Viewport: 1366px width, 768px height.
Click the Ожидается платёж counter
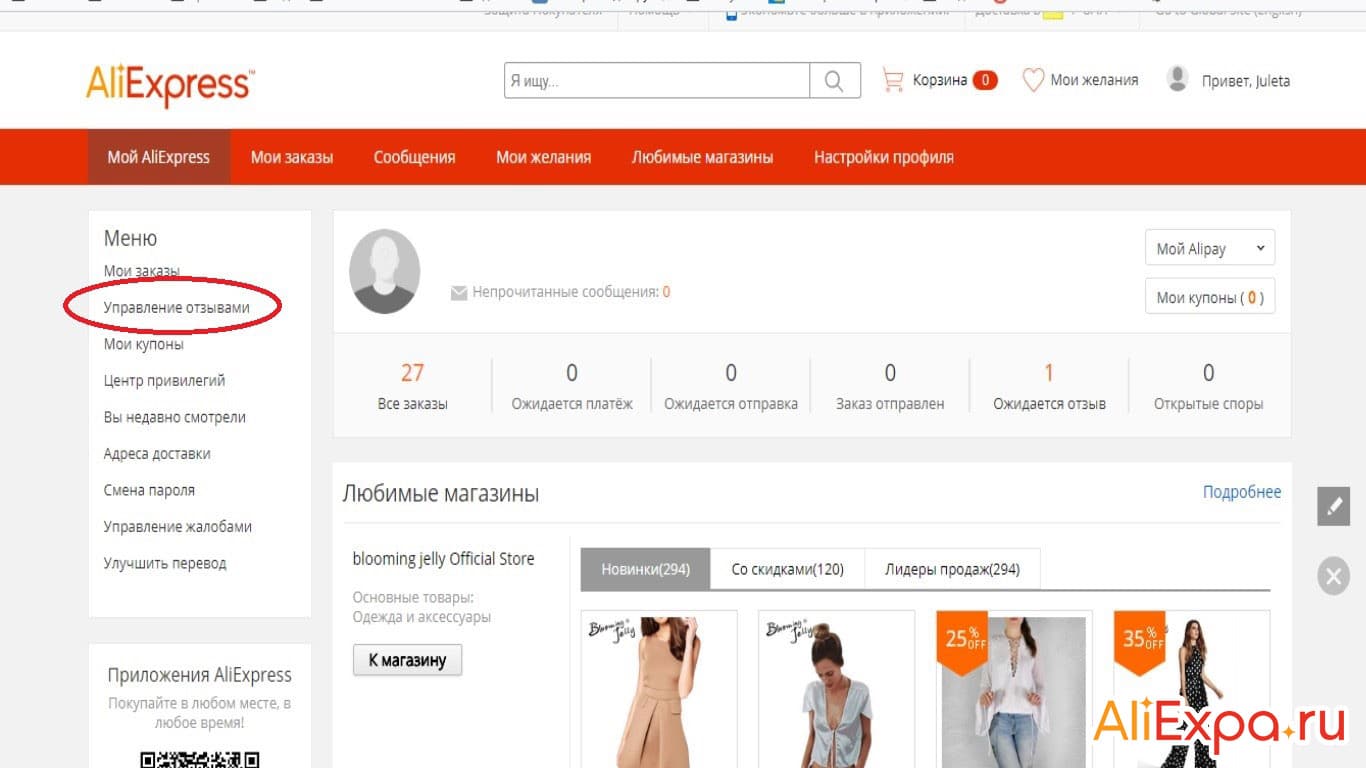tap(572, 386)
